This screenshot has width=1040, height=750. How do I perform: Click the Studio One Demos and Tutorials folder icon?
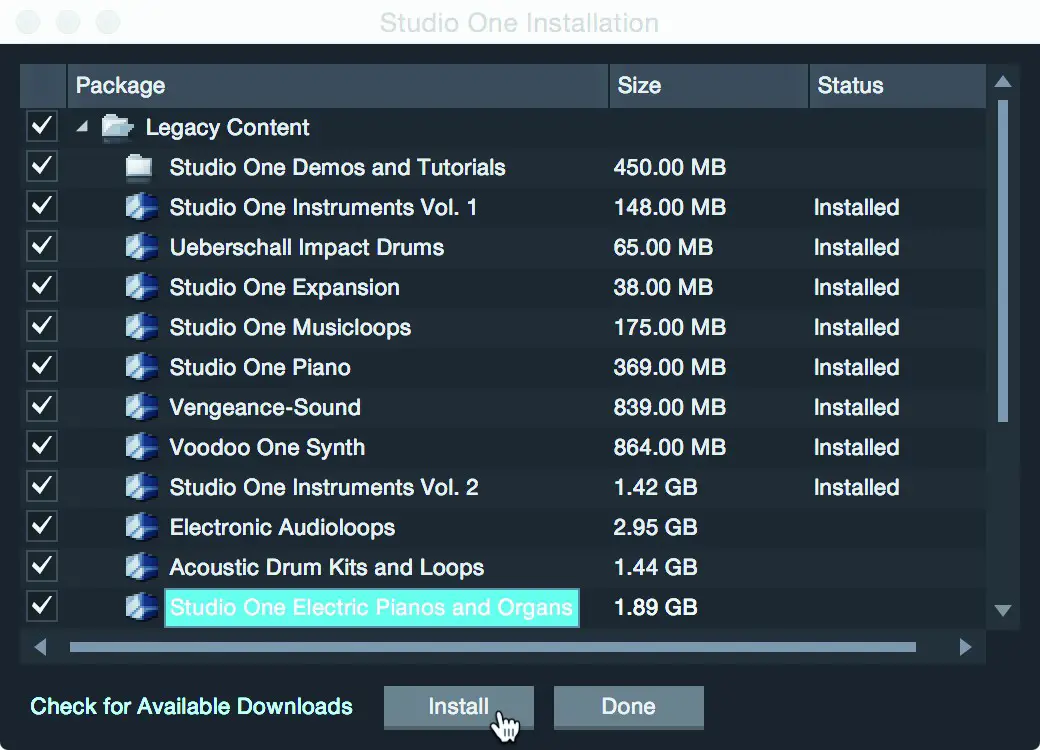point(139,167)
